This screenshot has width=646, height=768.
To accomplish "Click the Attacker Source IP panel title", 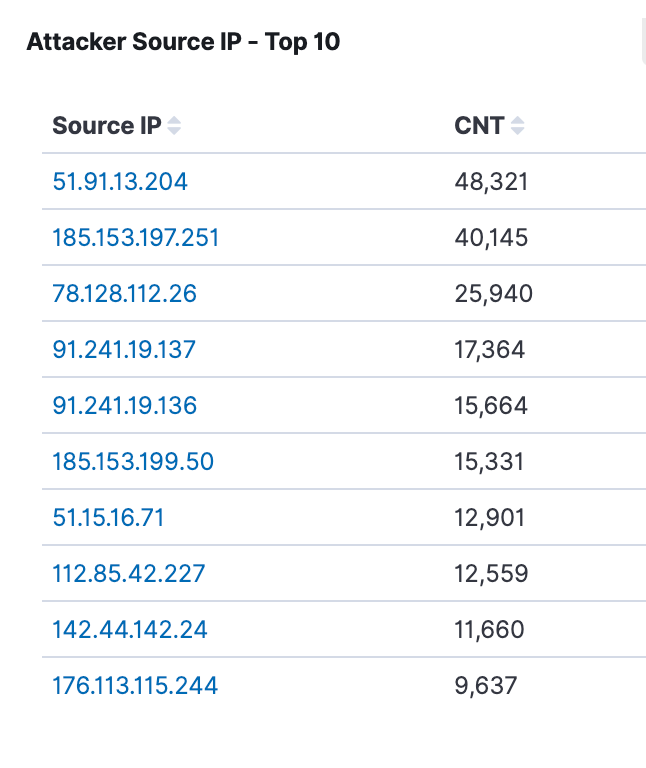I will [x=183, y=42].
